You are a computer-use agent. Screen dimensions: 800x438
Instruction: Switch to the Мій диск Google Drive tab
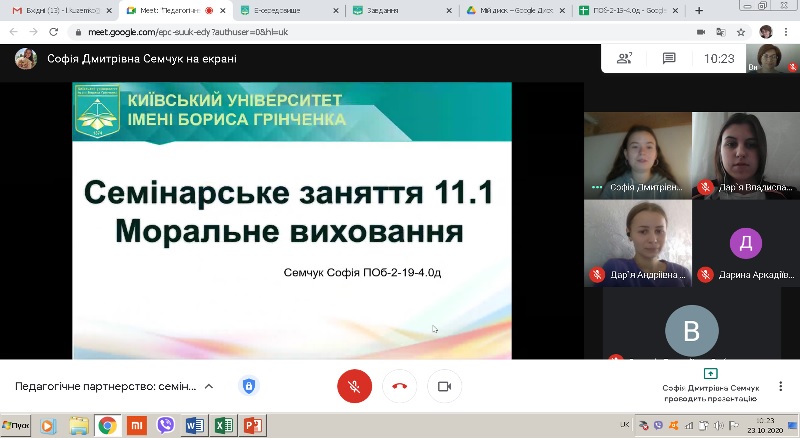click(x=515, y=10)
